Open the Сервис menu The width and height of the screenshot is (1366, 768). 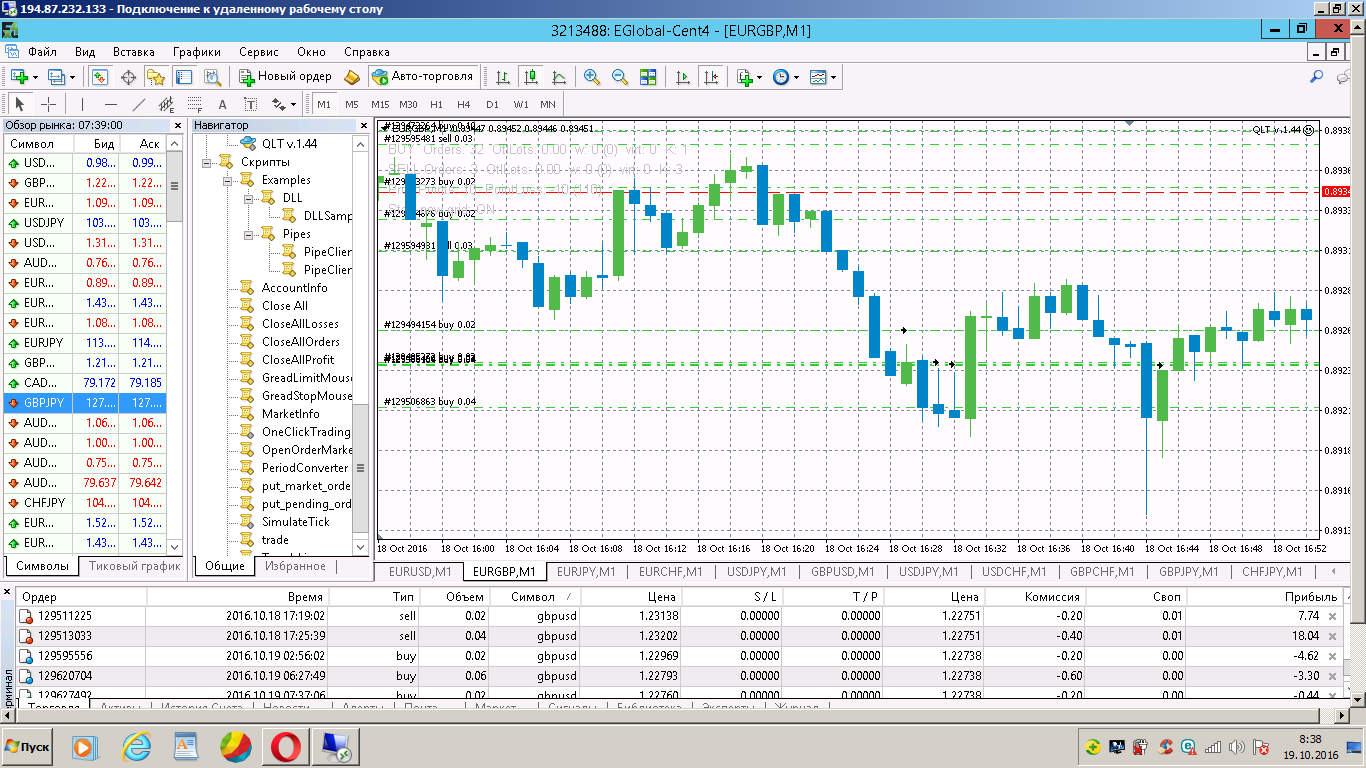tap(259, 52)
